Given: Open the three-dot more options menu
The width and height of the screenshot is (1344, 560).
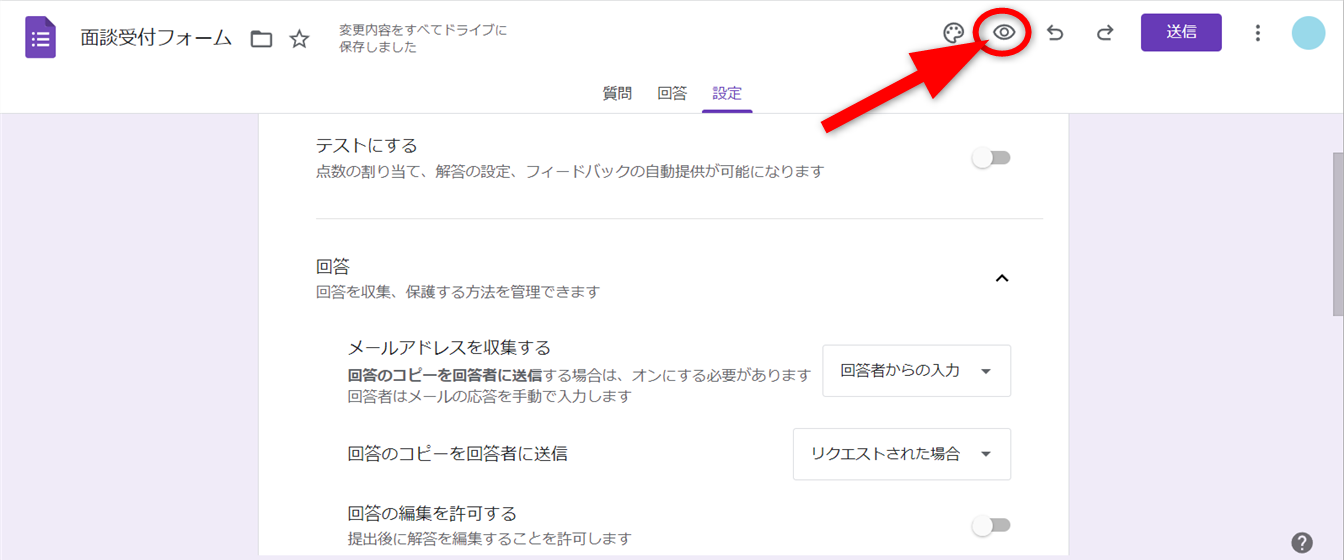Looking at the screenshot, I should 1258,33.
